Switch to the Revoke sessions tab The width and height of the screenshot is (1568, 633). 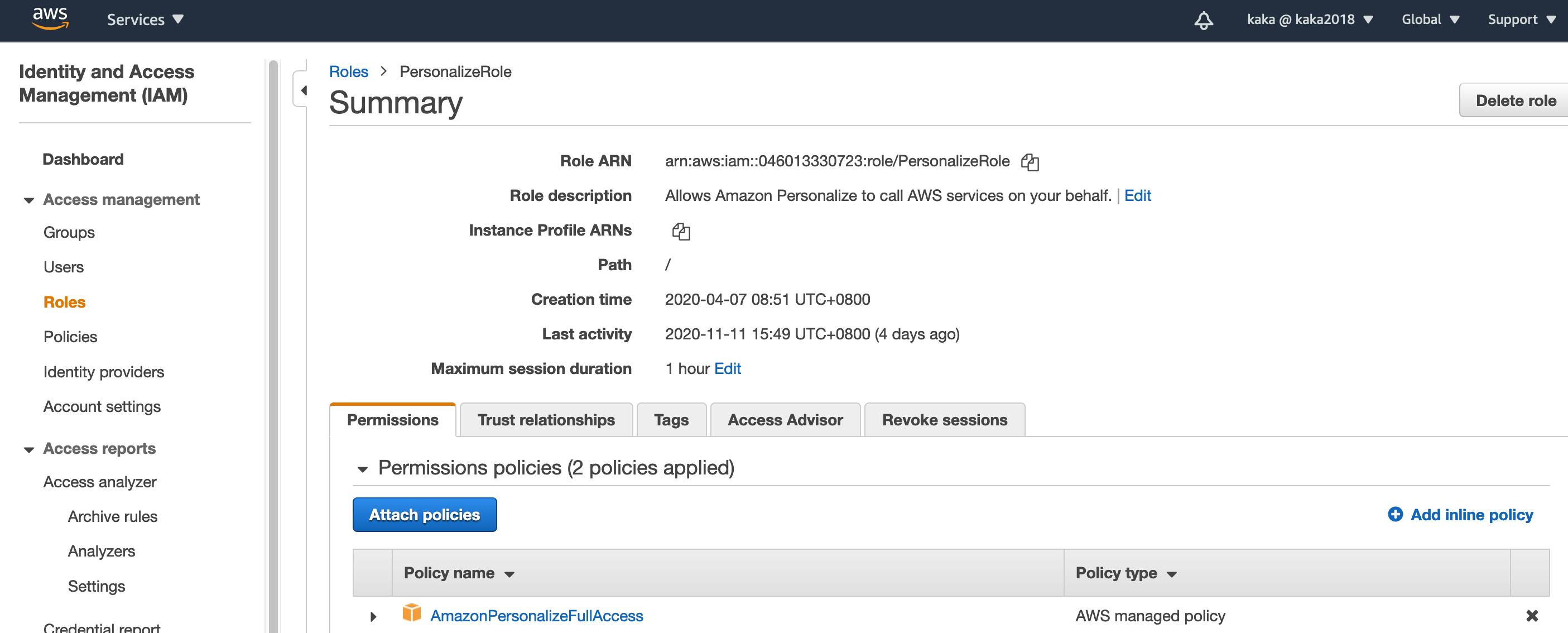[x=944, y=420]
